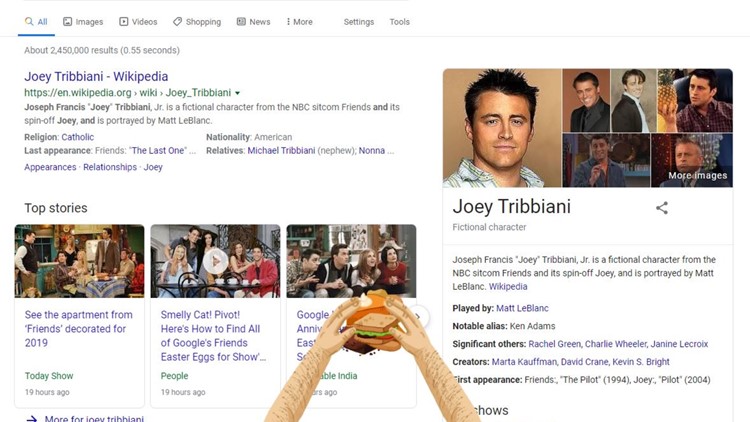This screenshot has width=750, height=422.
Task: Select the All search tab
Action: pyautogui.click(x=36, y=22)
